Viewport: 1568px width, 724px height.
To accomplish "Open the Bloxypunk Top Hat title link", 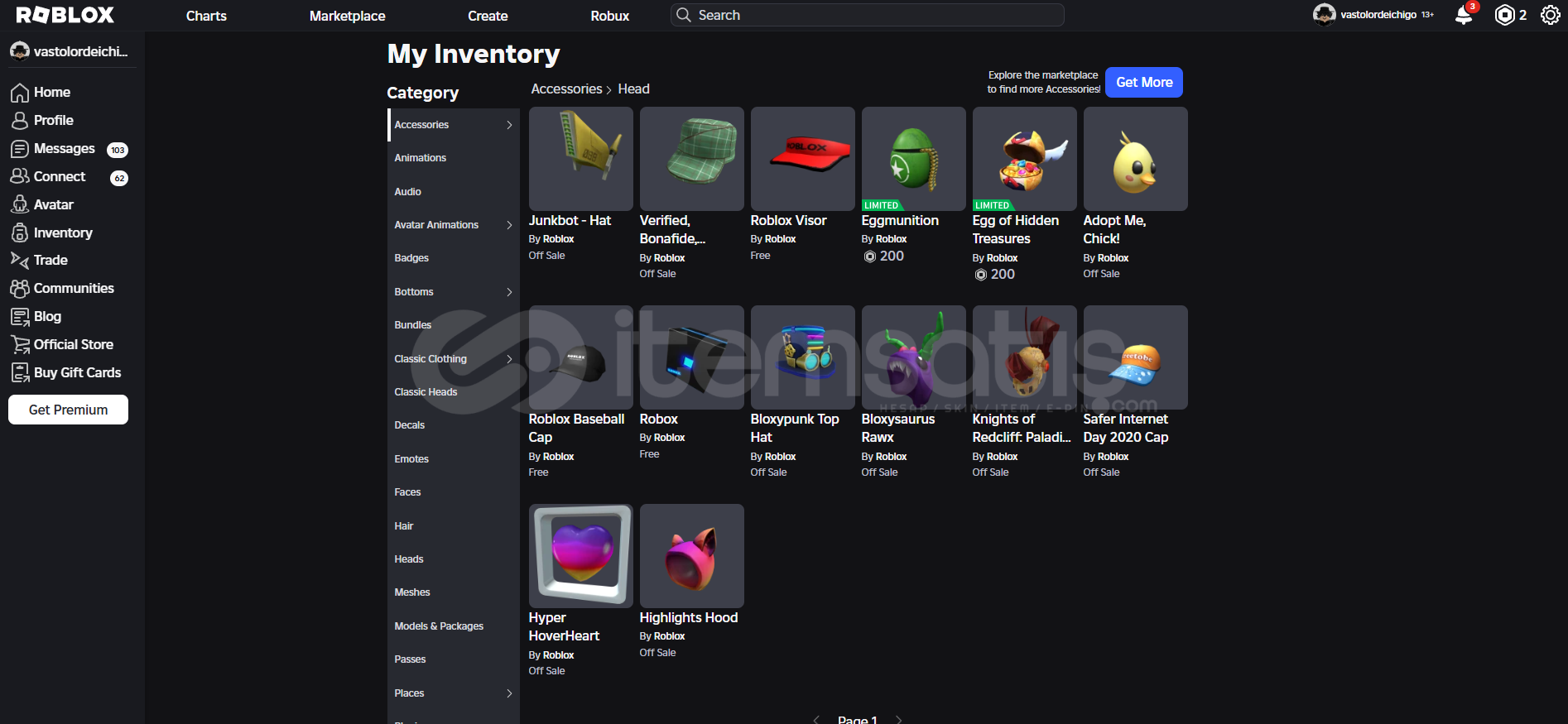I will click(x=795, y=429).
